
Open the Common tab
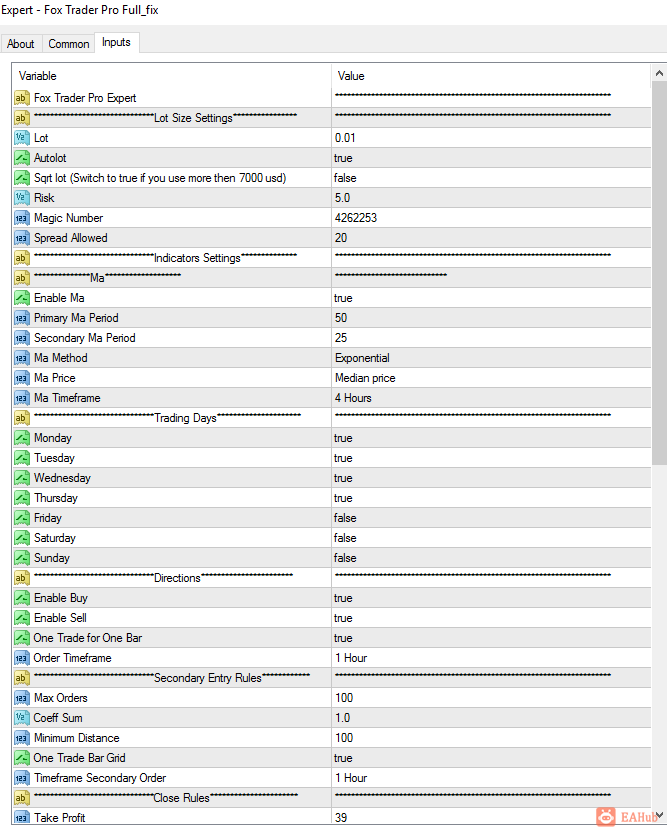pyautogui.click(x=68, y=44)
